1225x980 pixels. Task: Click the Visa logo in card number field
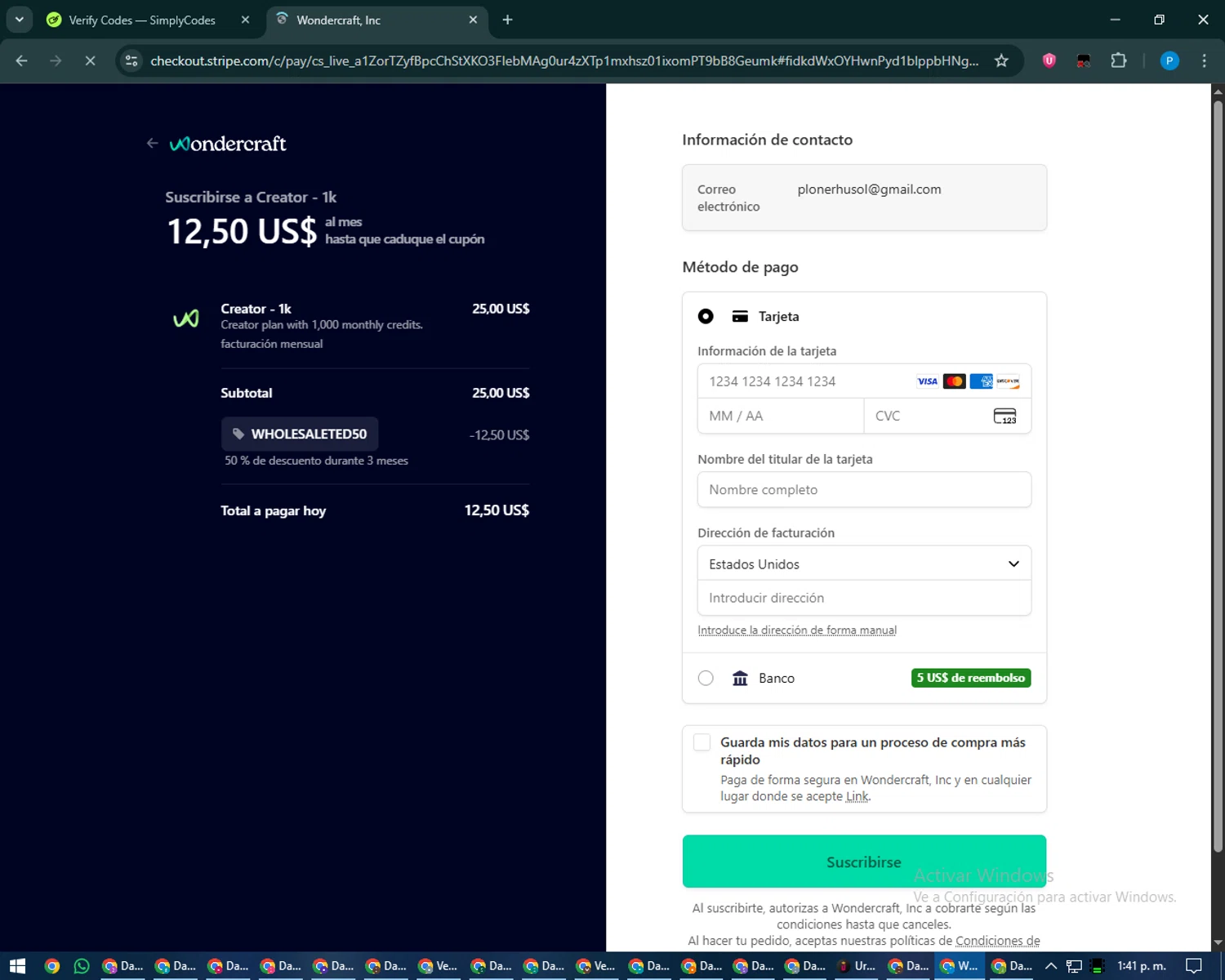pos(927,381)
